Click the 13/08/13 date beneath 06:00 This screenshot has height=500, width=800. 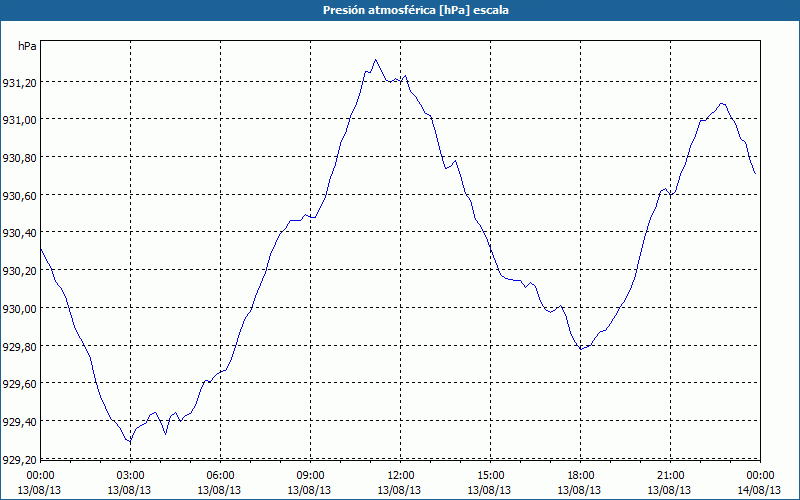(219, 490)
